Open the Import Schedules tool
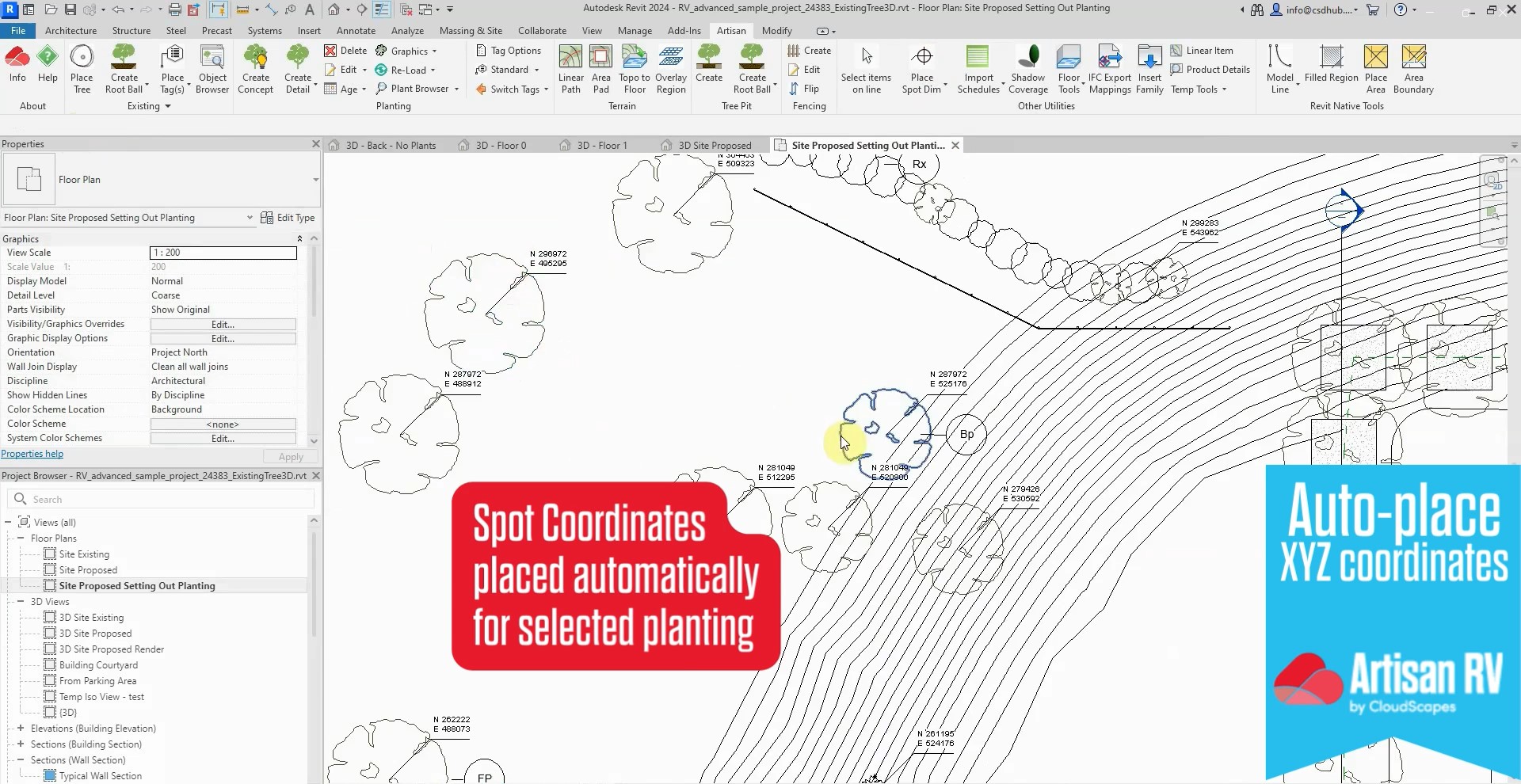 tap(978, 70)
